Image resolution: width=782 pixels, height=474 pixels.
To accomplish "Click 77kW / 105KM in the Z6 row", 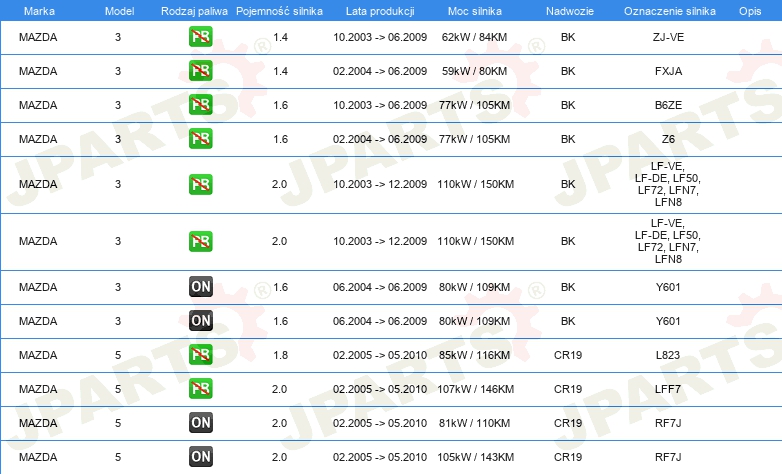I will [x=474, y=139].
